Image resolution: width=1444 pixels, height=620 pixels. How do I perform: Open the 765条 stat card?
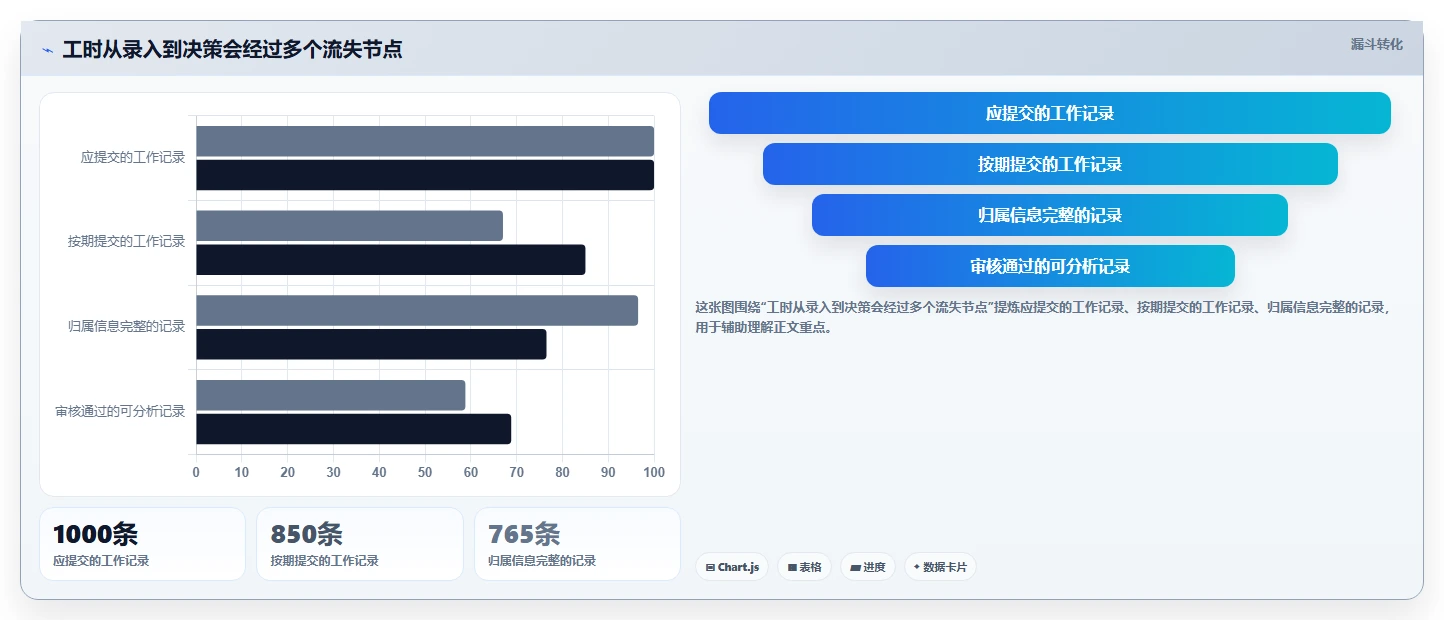577,544
